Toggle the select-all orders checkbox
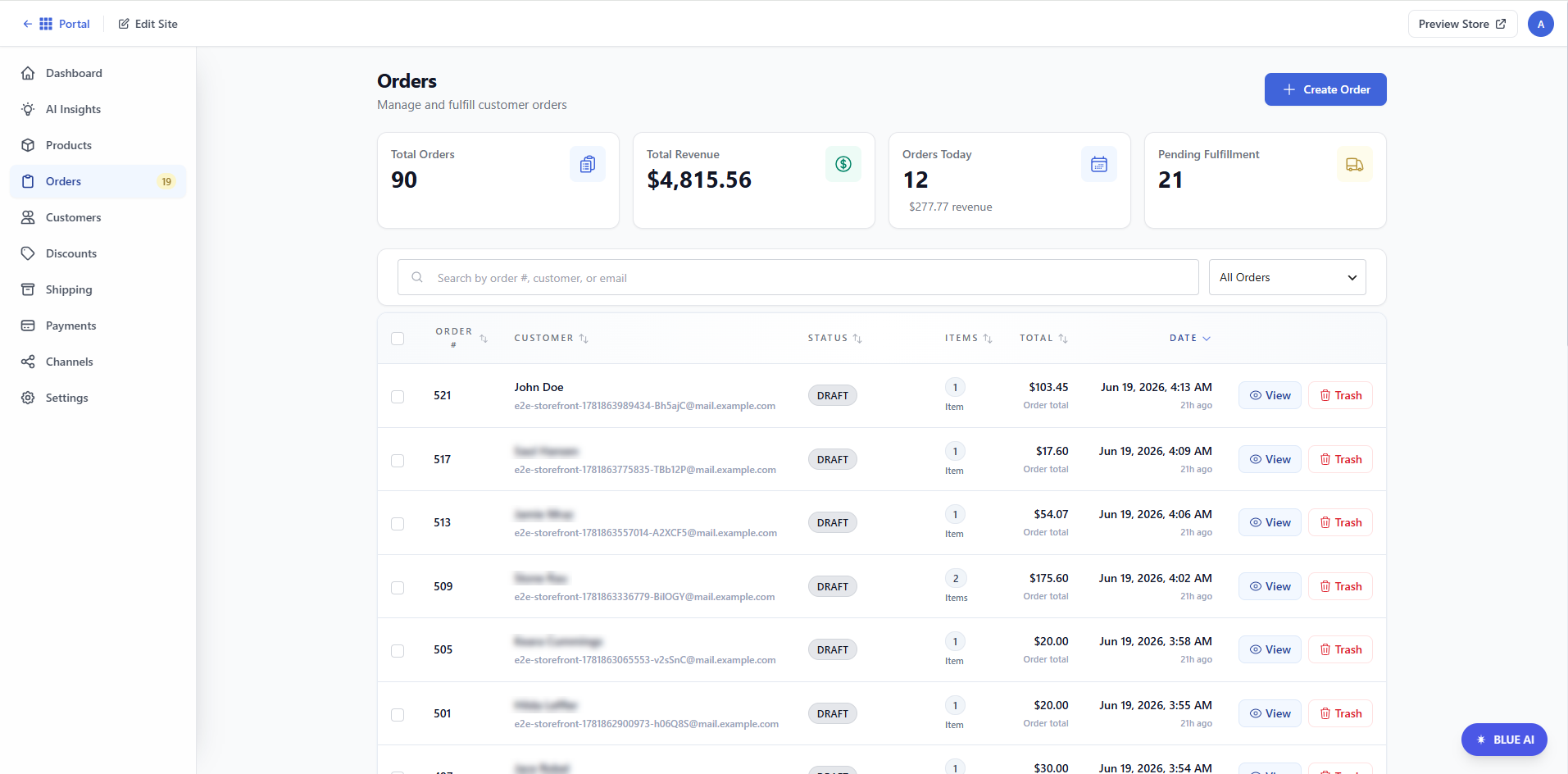Viewport: 1568px width, 774px height. pyautogui.click(x=398, y=339)
